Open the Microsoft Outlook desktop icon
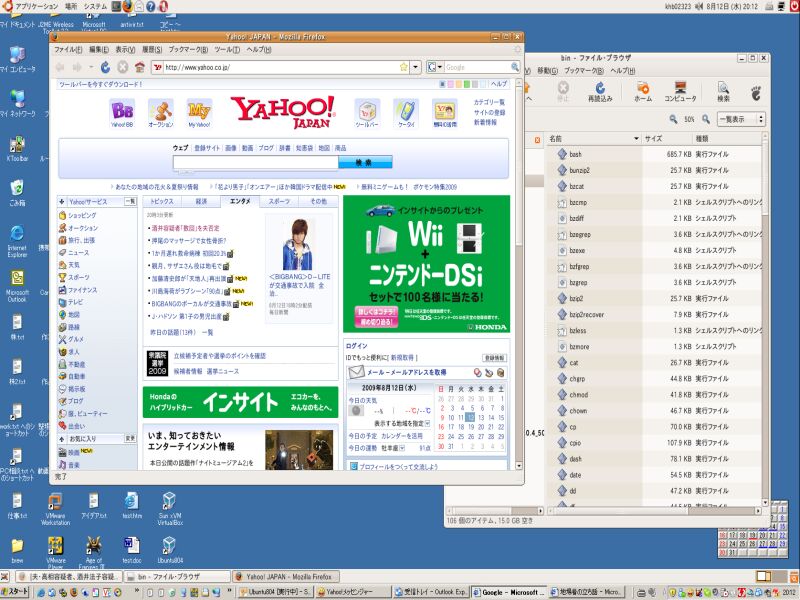800x600 pixels. click(17, 286)
